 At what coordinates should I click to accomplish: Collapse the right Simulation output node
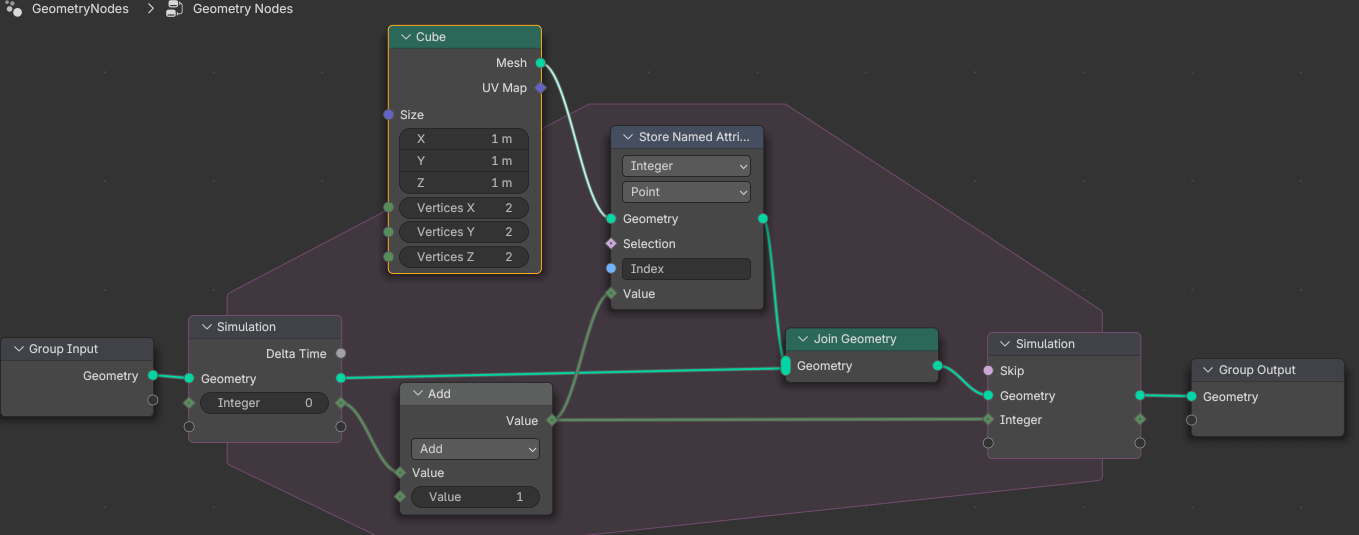(x=1005, y=344)
